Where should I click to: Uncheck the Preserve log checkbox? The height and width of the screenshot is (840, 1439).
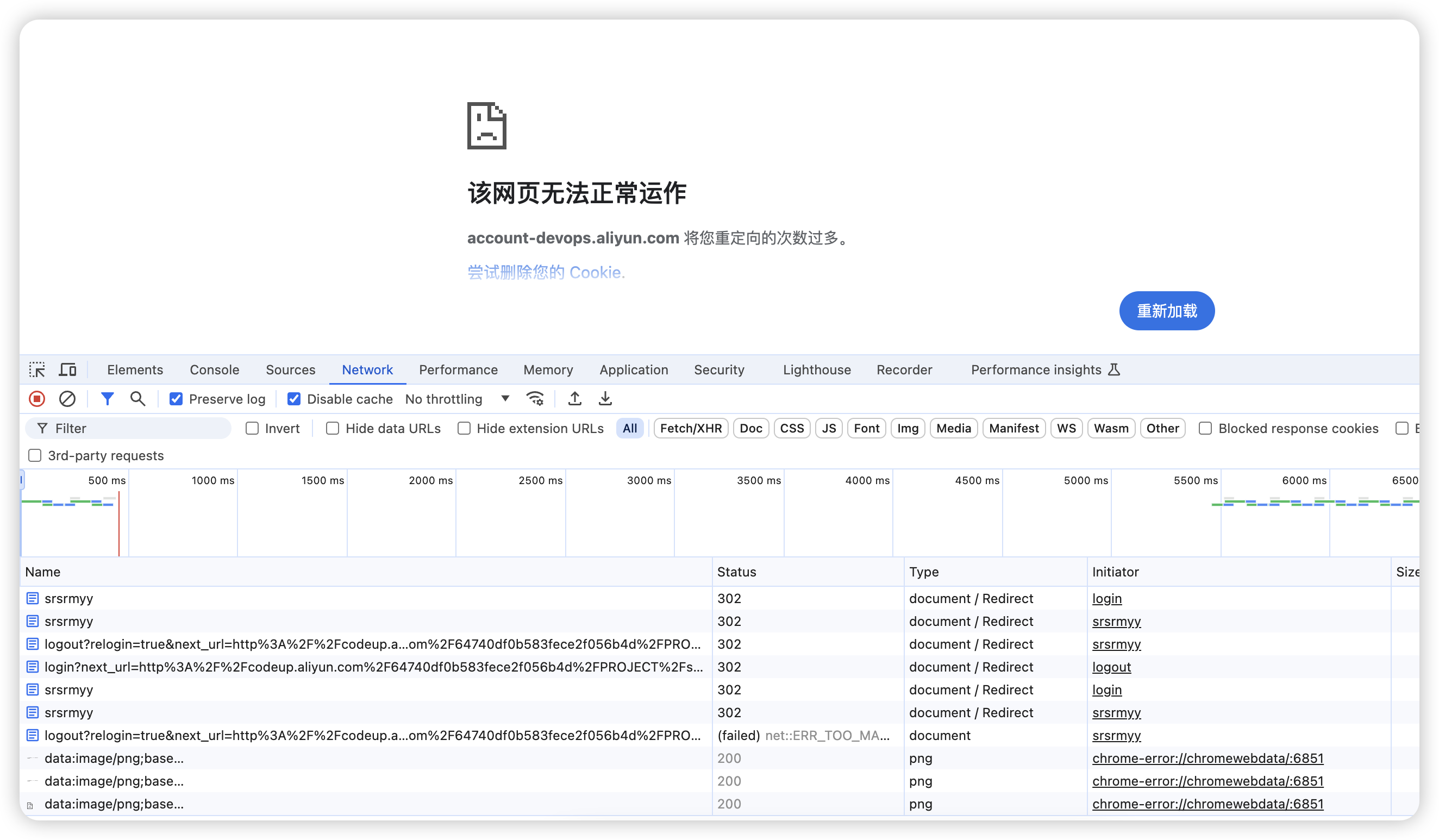pos(176,399)
